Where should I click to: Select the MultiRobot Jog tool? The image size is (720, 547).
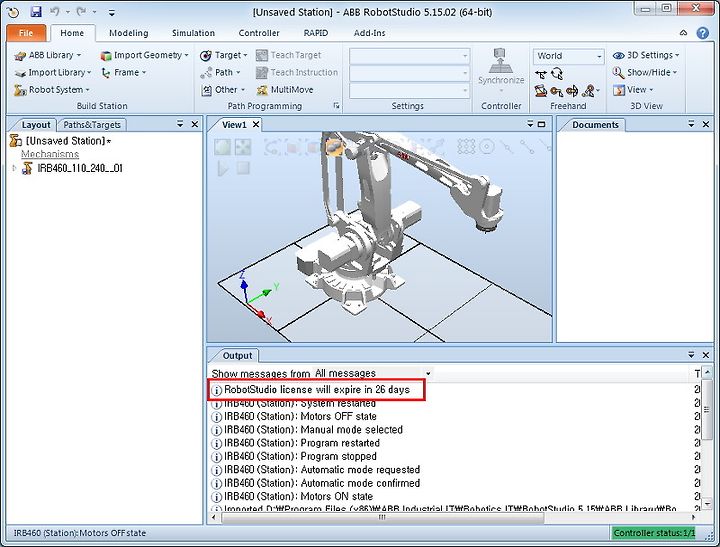(x=591, y=91)
